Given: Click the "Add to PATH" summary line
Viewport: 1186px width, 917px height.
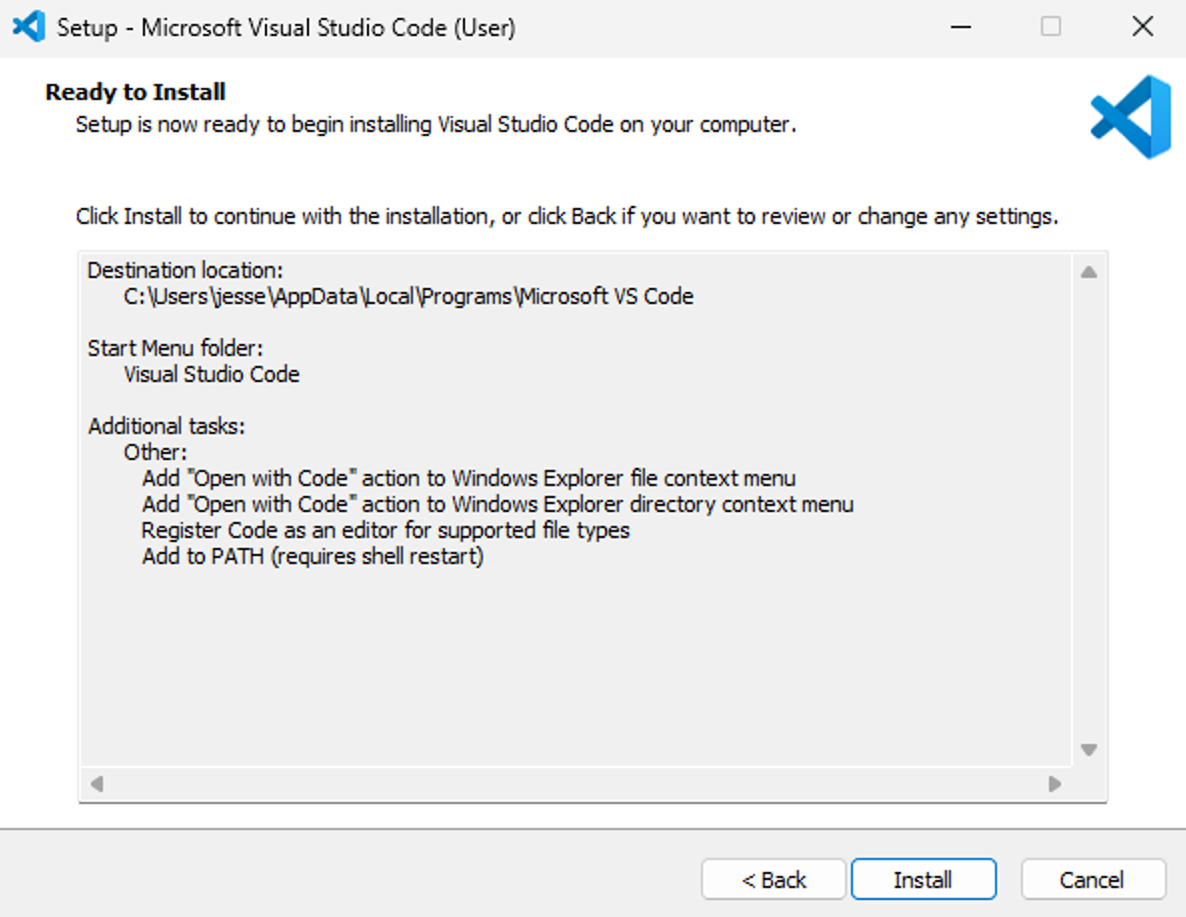Looking at the screenshot, I should coord(312,556).
